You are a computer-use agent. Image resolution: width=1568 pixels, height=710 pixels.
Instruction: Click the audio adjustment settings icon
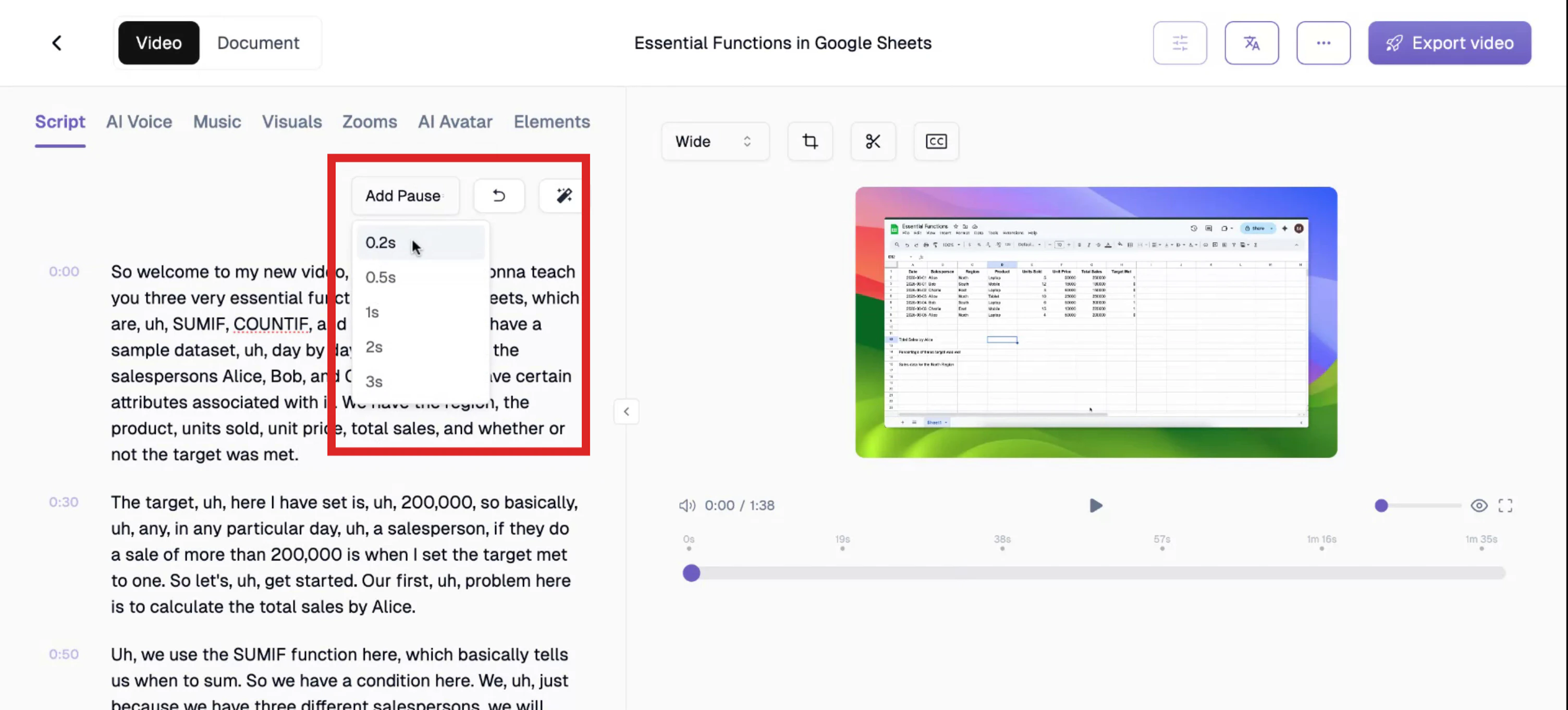(1180, 43)
